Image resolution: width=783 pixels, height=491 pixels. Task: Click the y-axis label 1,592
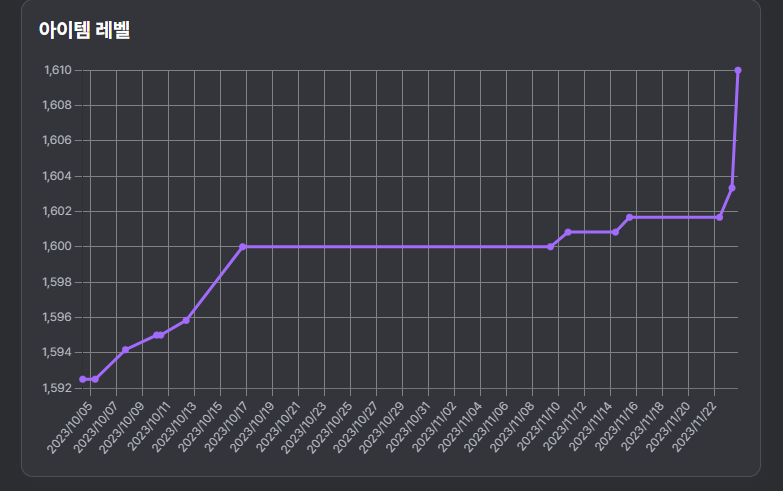click(58, 388)
